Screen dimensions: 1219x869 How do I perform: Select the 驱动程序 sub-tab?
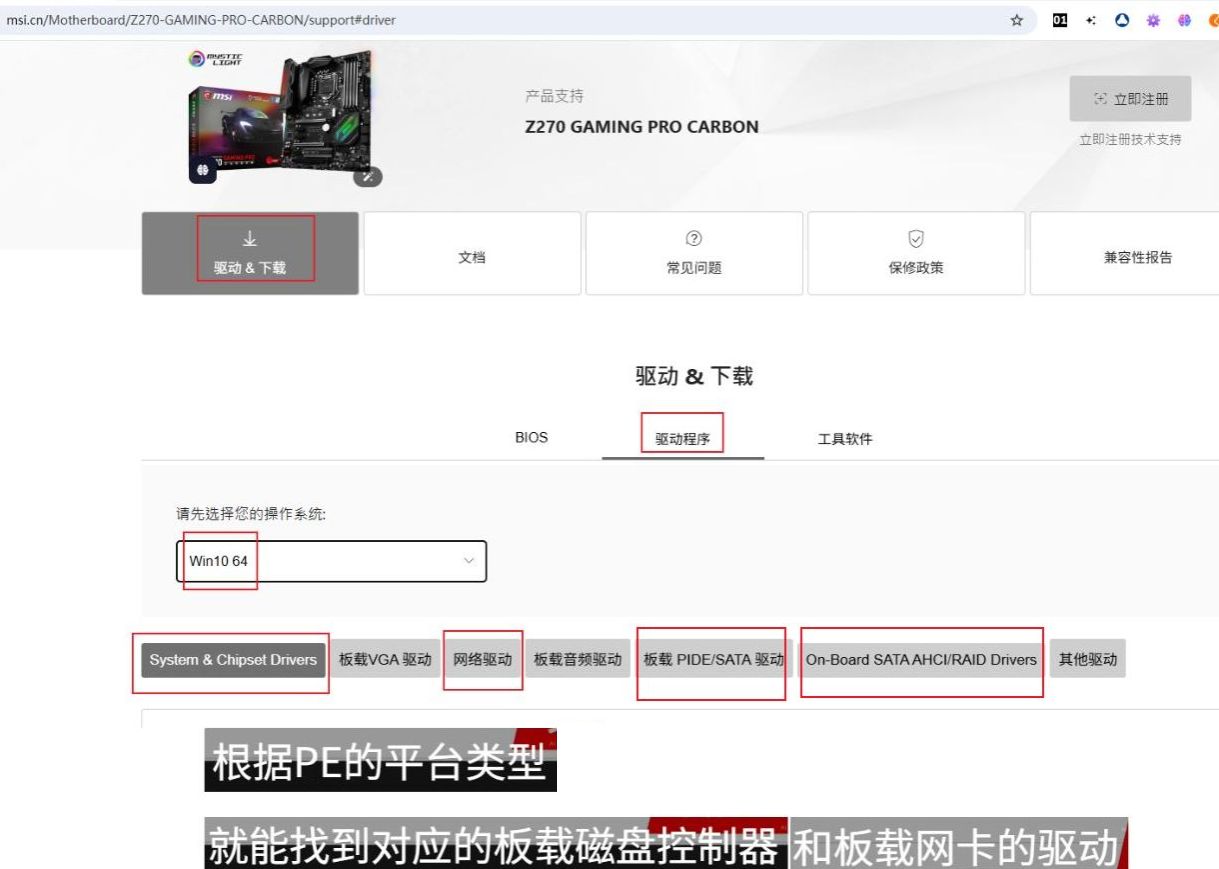pyautogui.click(x=683, y=439)
